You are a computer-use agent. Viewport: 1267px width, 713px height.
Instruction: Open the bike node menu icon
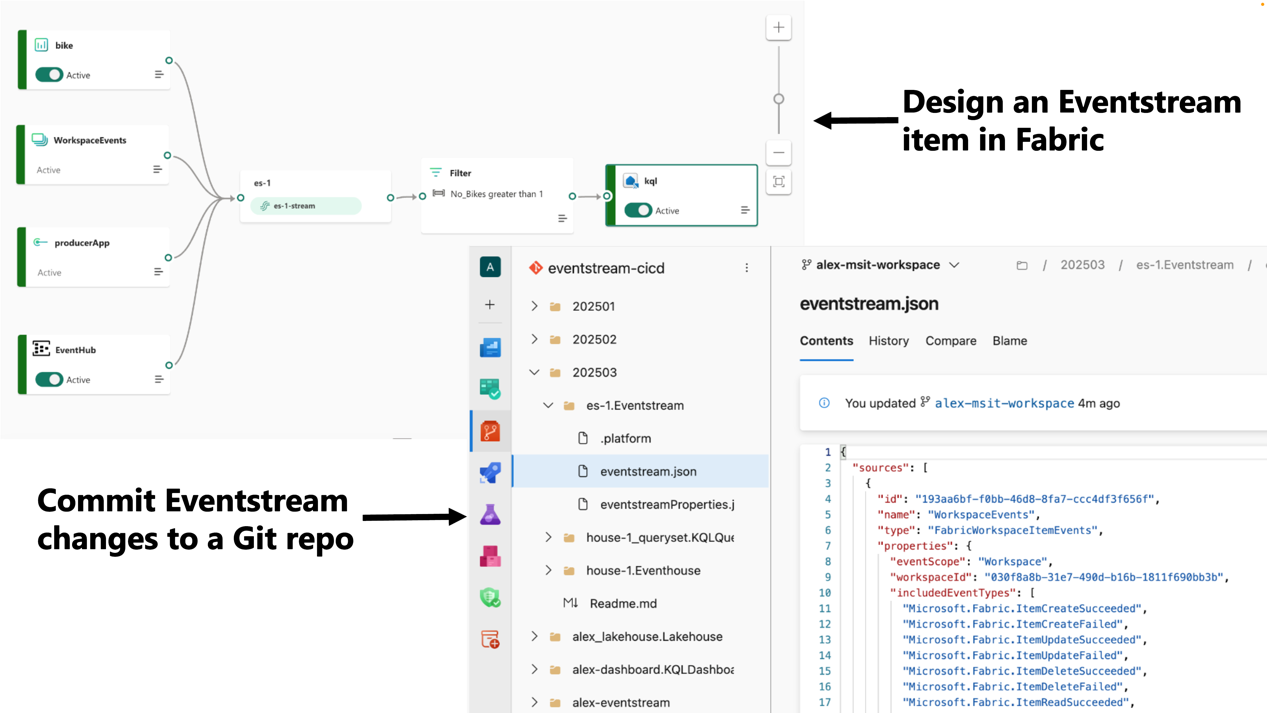(x=159, y=75)
